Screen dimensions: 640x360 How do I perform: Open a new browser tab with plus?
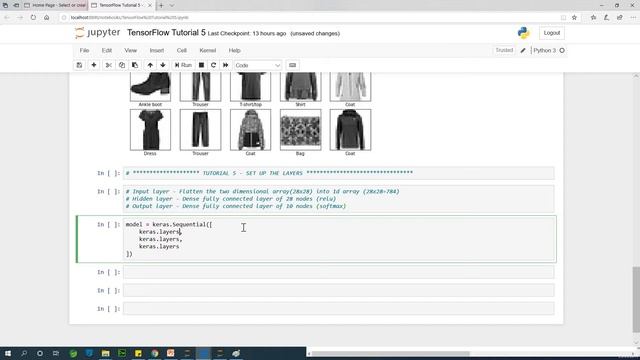pos(161,5)
